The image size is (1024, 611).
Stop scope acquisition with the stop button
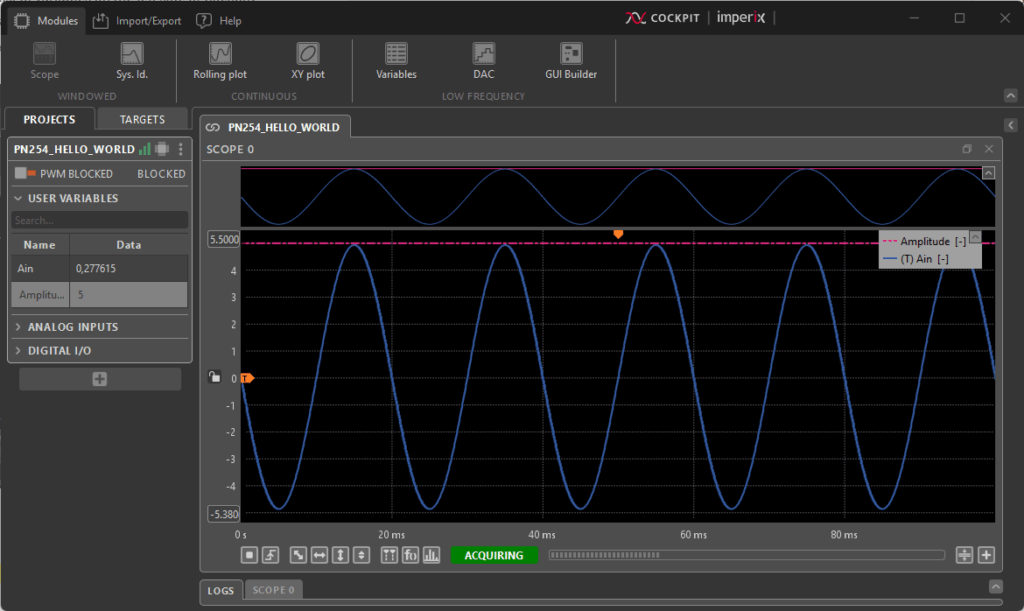pyautogui.click(x=249, y=555)
